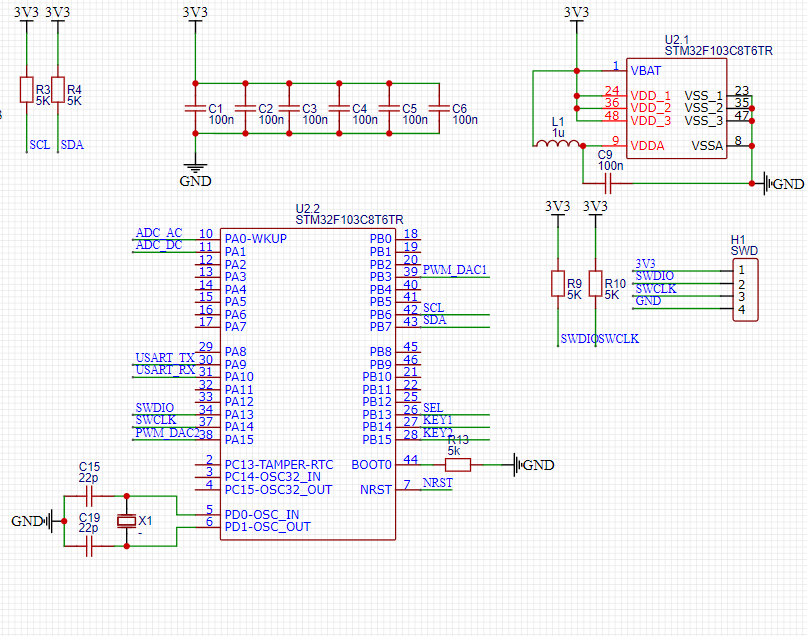The image size is (807, 636).
Task: Select resistor R3 on the SCL line
Action: pos(27,90)
